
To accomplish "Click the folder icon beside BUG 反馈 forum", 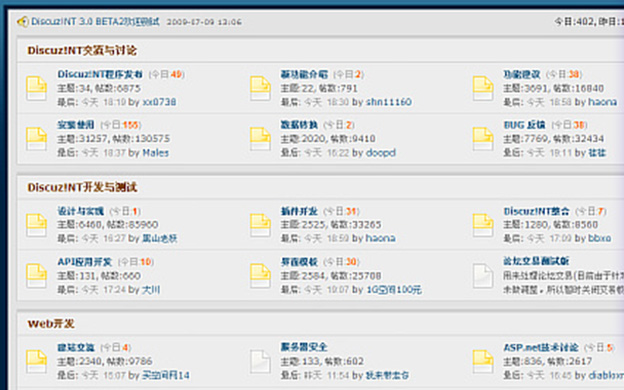I will click(x=483, y=139).
